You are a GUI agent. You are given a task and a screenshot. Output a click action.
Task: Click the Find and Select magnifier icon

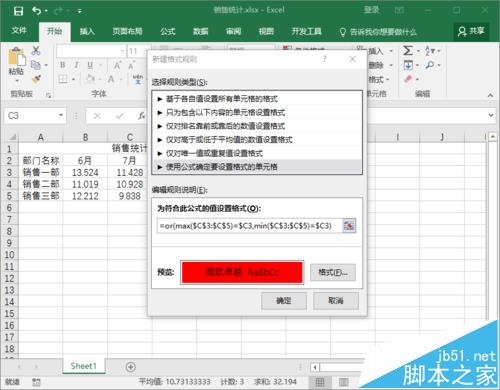[430, 65]
